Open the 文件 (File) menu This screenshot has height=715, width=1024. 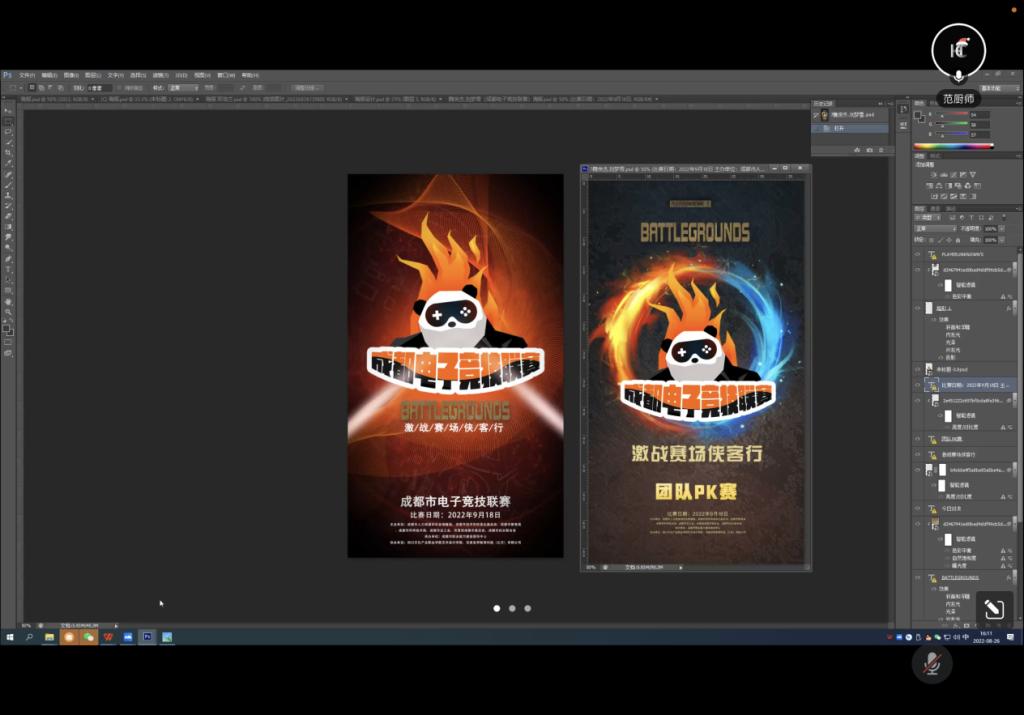pyautogui.click(x=27, y=75)
